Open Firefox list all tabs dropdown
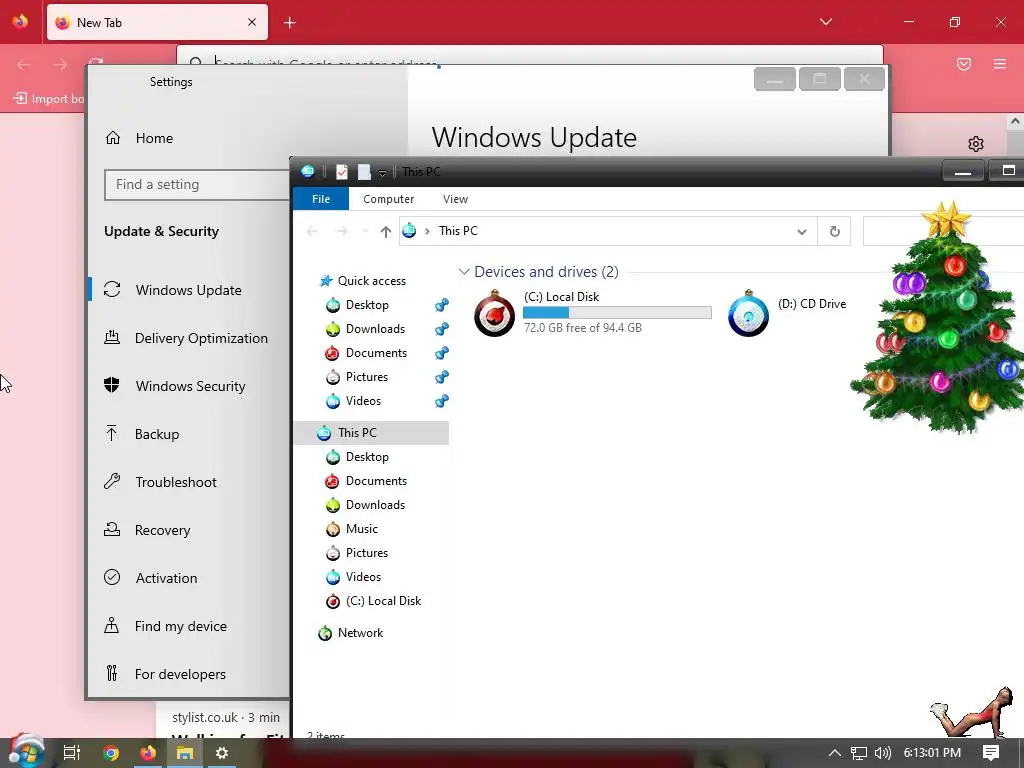Image resolution: width=1024 pixels, height=768 pixels. click(x=825, y=22)
